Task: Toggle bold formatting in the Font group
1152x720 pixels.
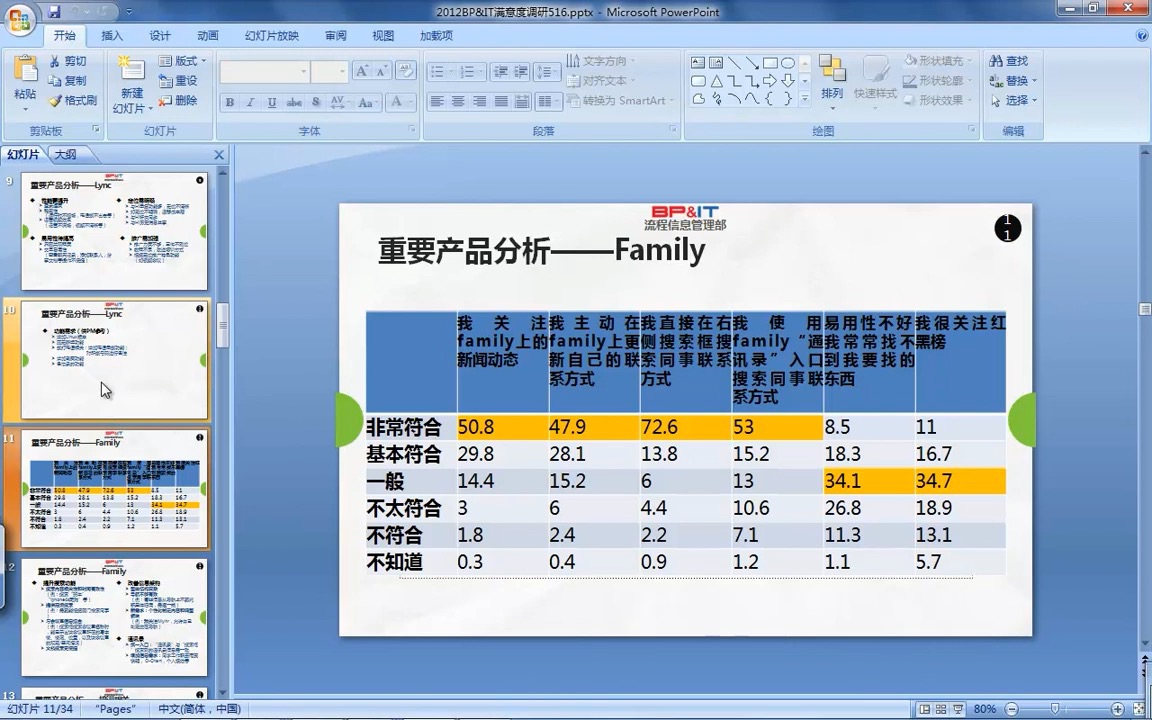Action: click(x=230, y=102)
